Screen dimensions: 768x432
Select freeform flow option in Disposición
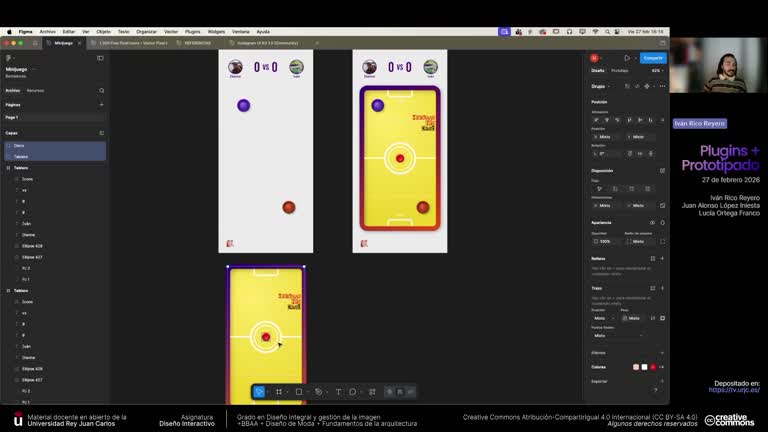tap(600, 189)
